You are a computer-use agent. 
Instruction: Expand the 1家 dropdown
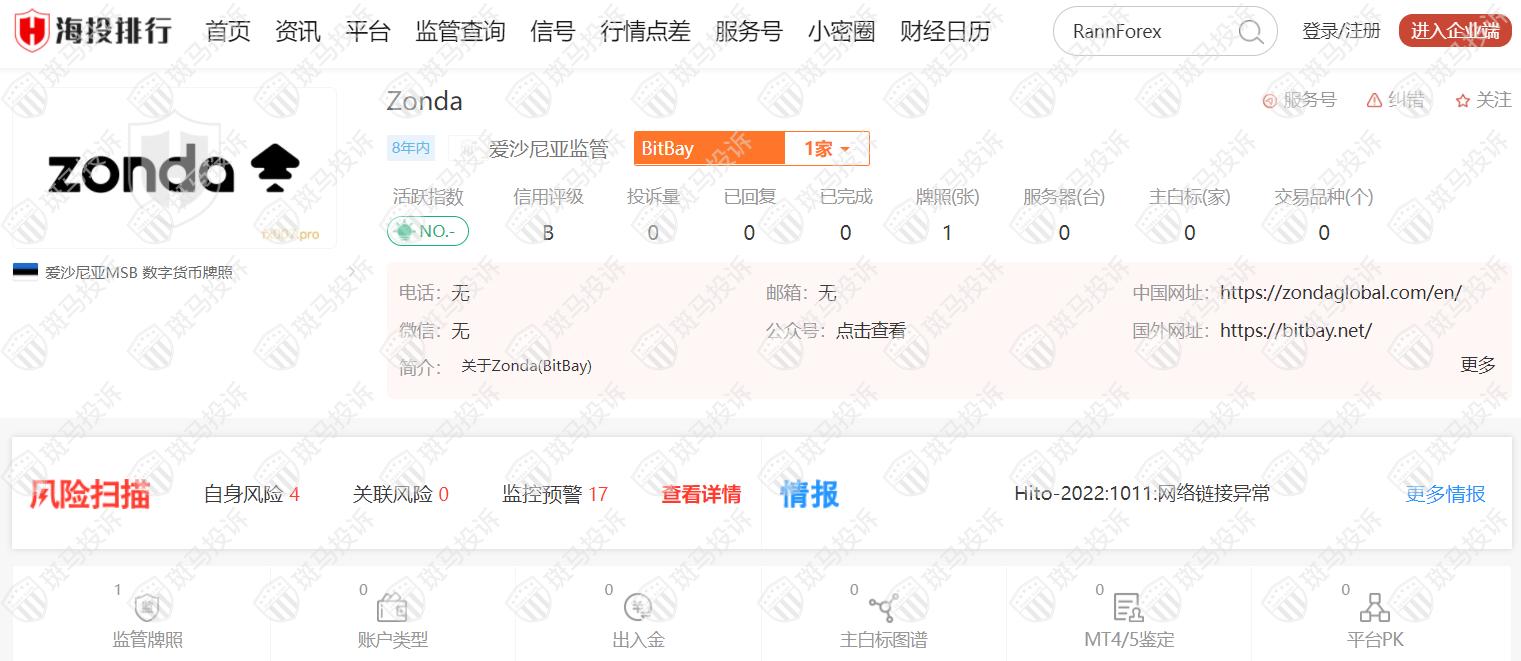[827, 149]
